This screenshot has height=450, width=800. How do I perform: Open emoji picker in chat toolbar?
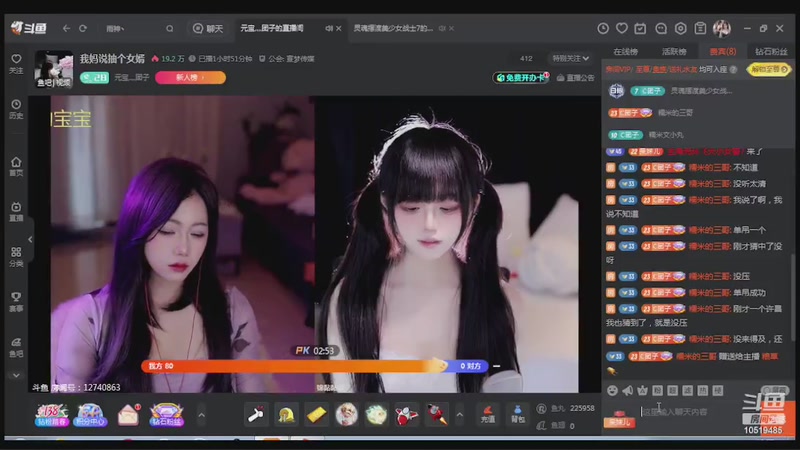tap(612, 391)
